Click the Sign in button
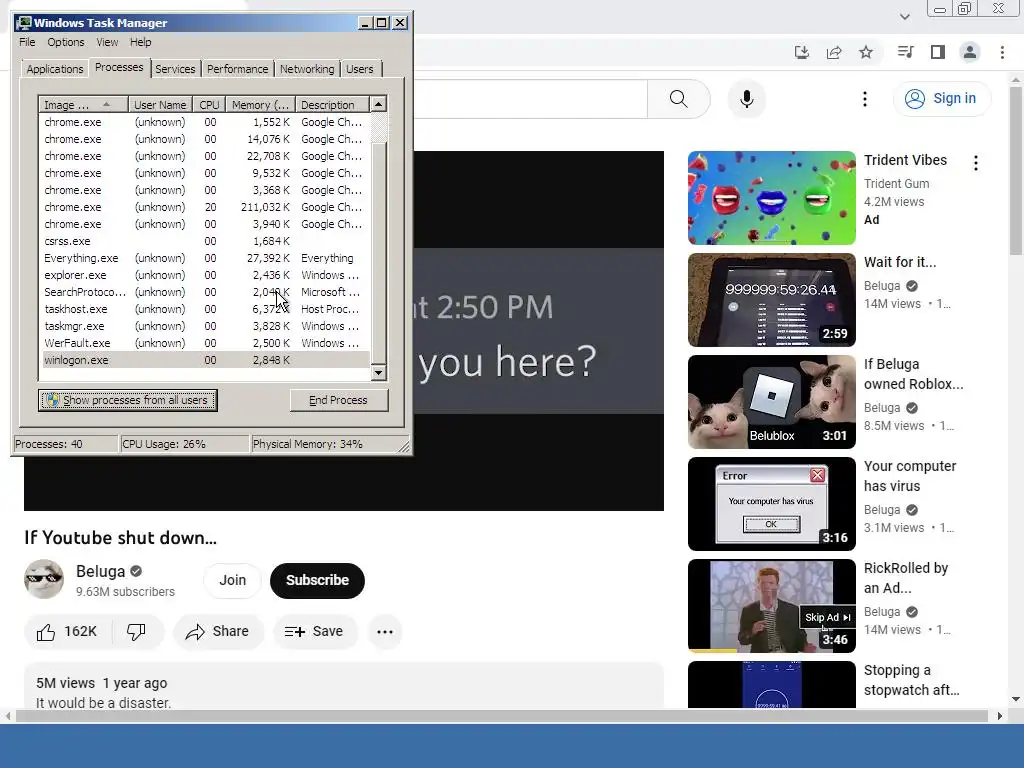 pyautogui.click(x=942, y=99)
